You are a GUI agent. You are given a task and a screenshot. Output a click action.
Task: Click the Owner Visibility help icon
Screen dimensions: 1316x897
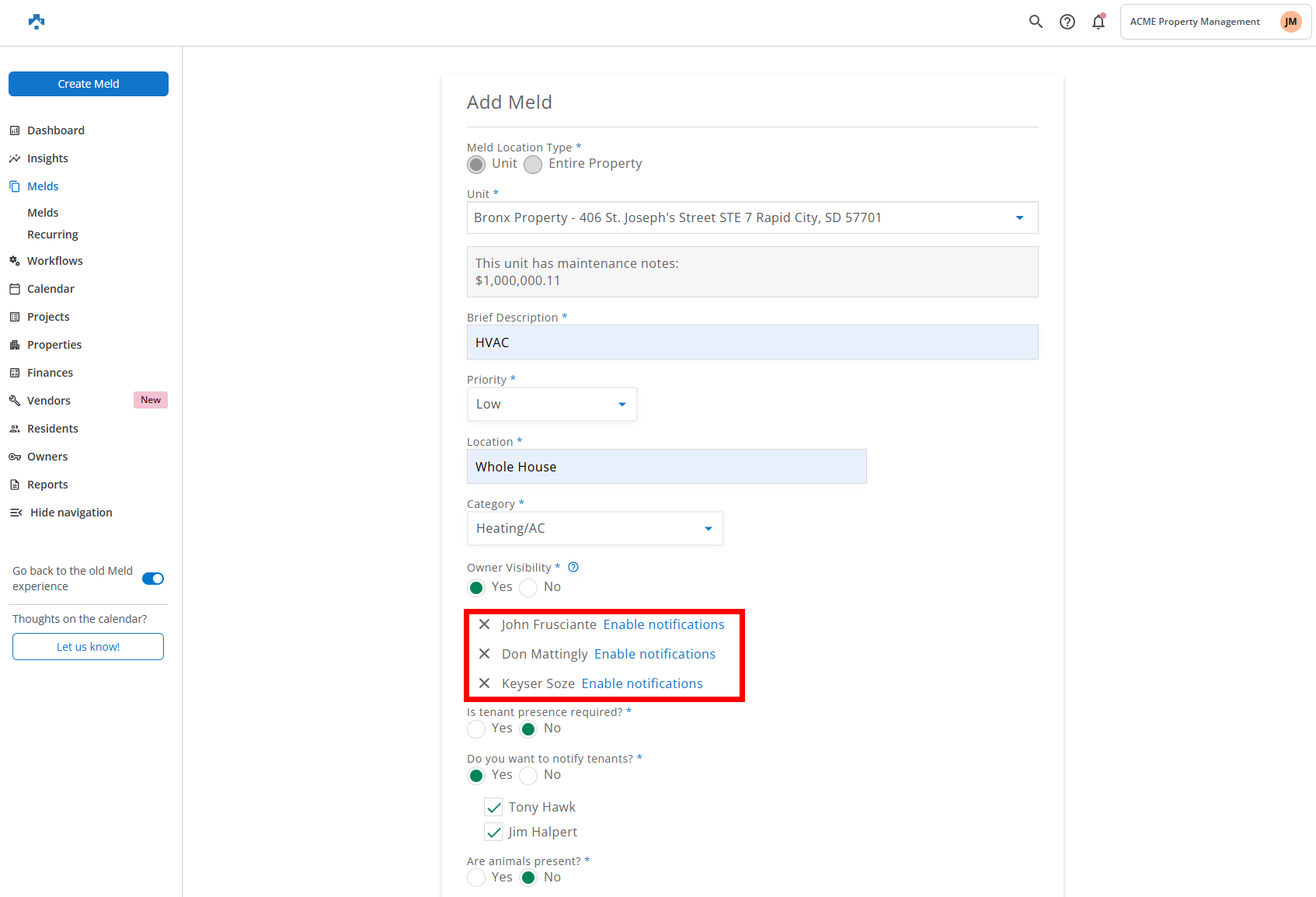(573, 567)
